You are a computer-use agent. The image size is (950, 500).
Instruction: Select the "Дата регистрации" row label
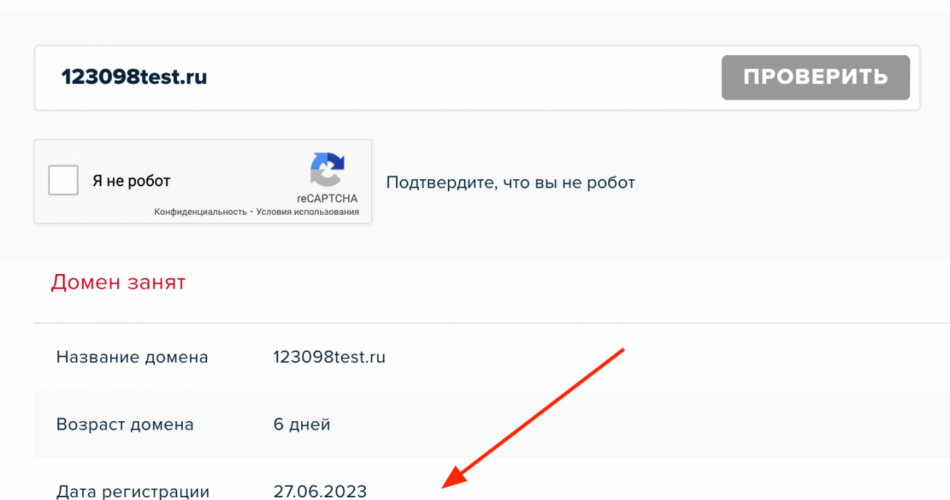[x=132, y=491]
